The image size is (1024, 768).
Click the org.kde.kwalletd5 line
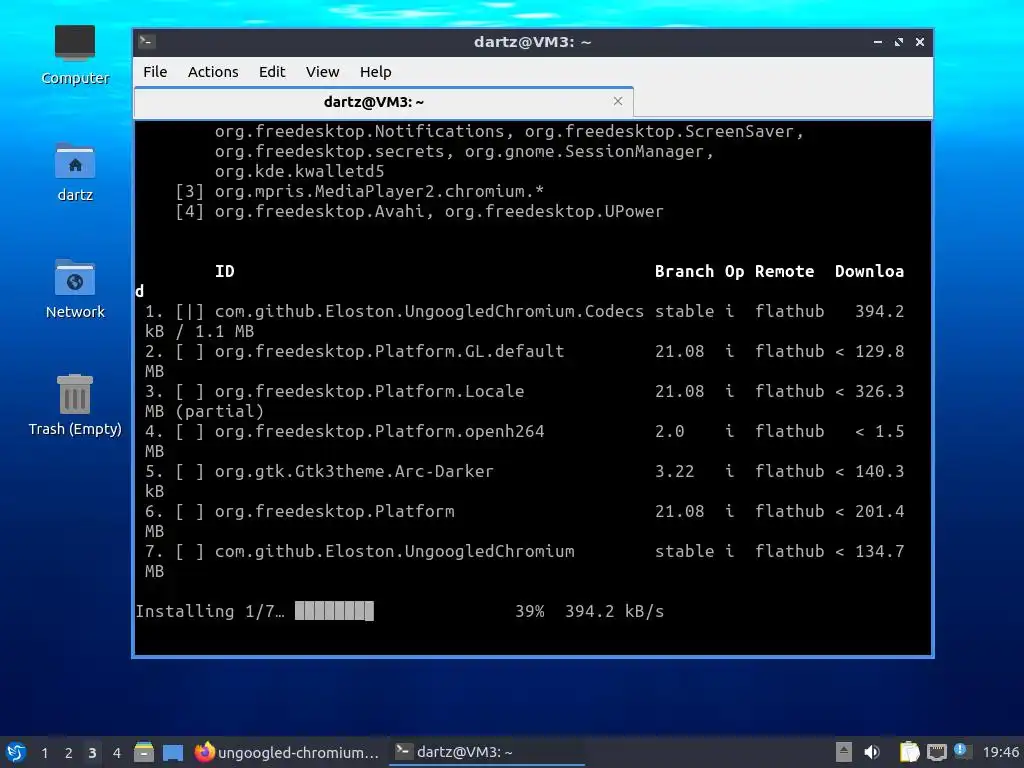pos(299,172)
